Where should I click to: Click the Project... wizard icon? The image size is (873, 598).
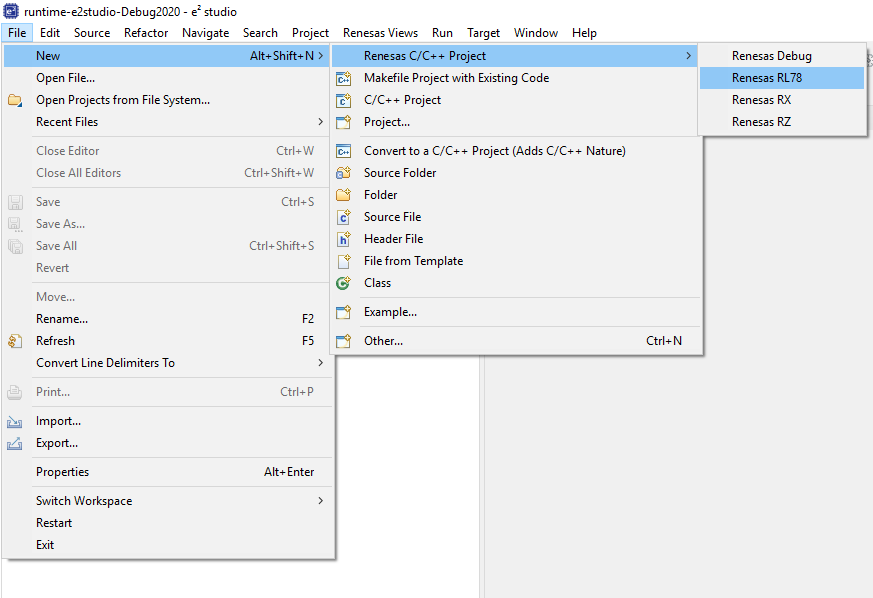(344, 122)
